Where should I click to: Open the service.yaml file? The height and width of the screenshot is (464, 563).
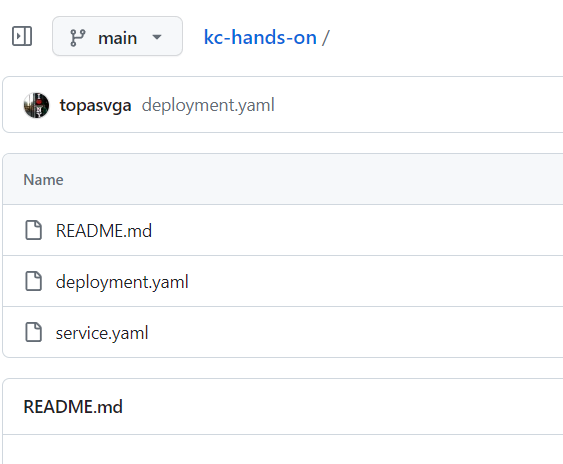tap(102, 333)
